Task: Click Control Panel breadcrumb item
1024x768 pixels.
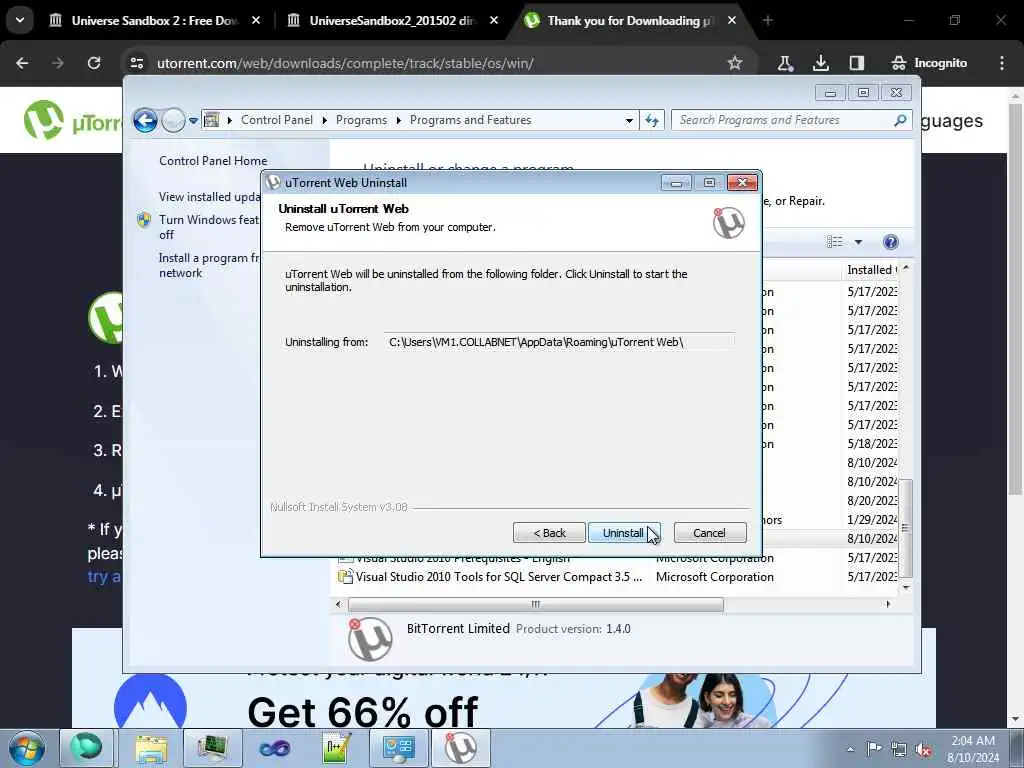Action: tap(277, 120)
